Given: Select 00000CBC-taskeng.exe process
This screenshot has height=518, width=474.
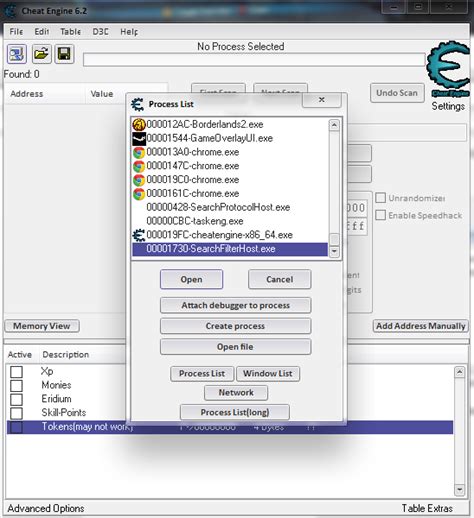Looking at the screenshot, I should click(230, 221).
